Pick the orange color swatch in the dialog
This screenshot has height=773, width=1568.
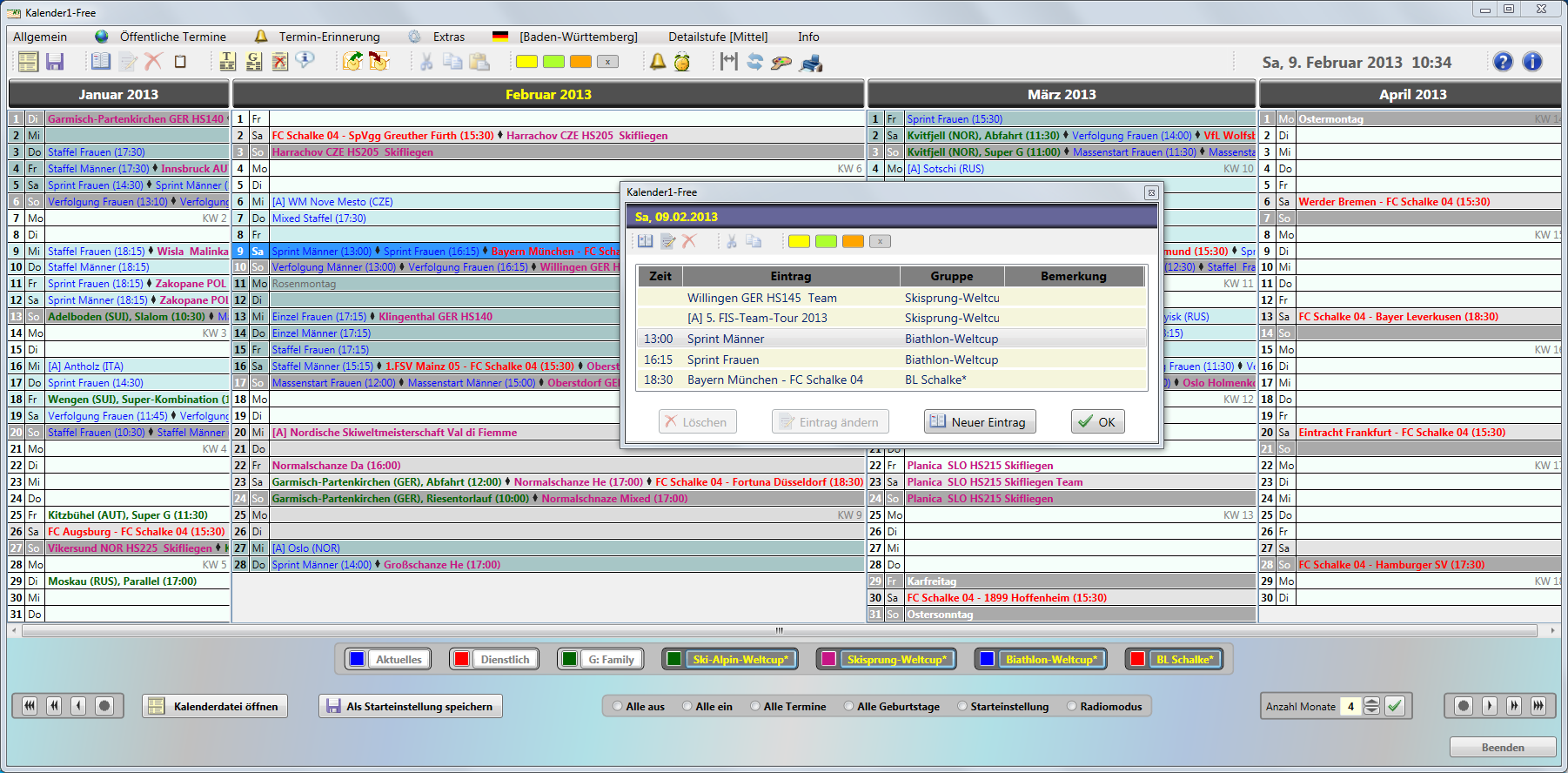pos(853,241)
